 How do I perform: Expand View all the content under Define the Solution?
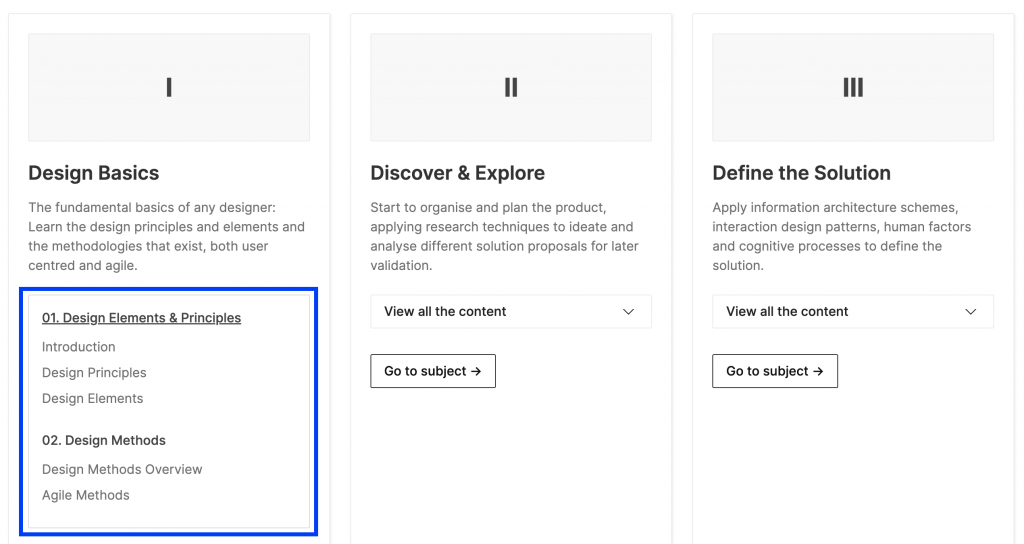pos(853,312)
